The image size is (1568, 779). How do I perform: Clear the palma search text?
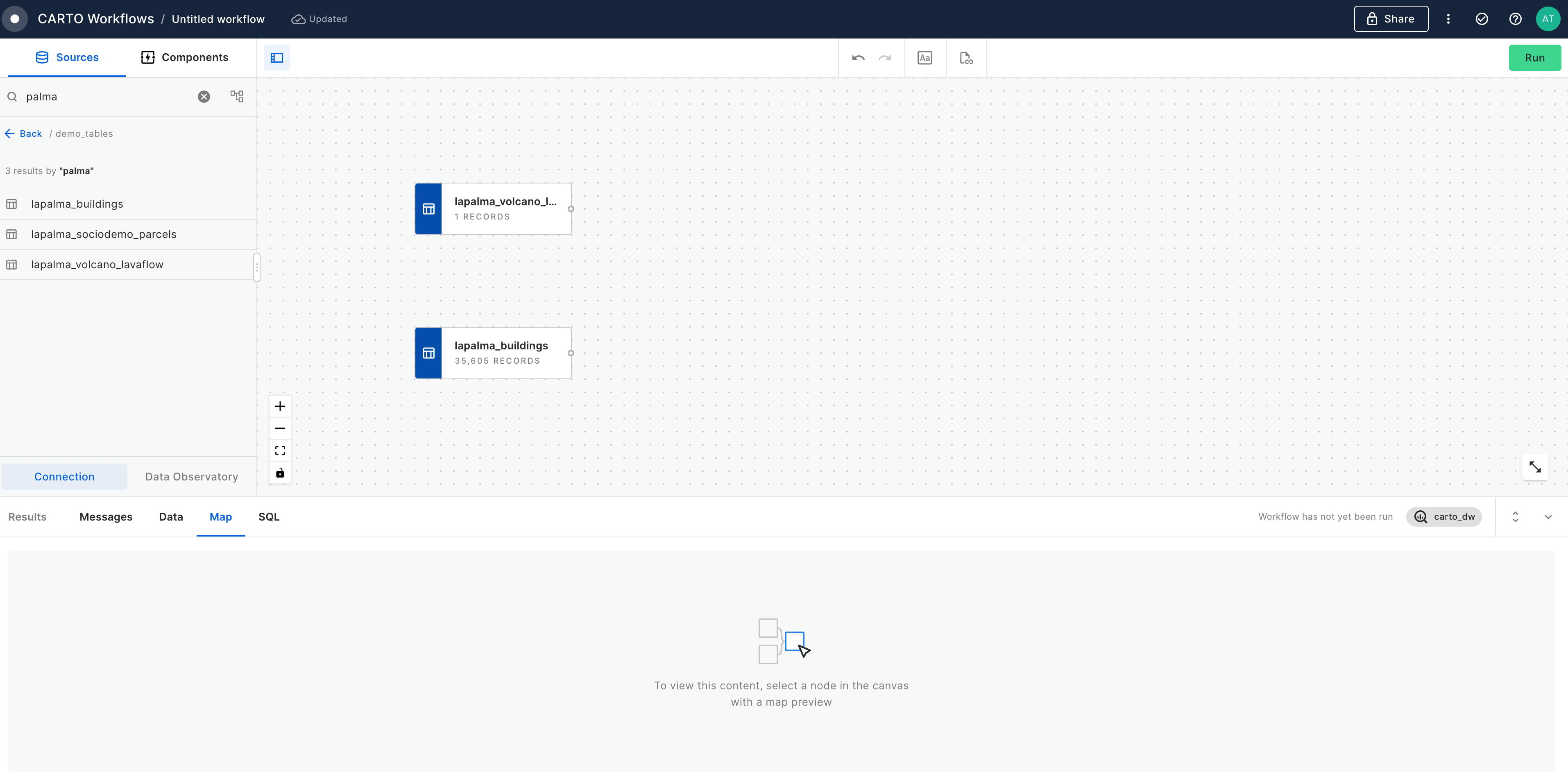click(x=204, y=97)
